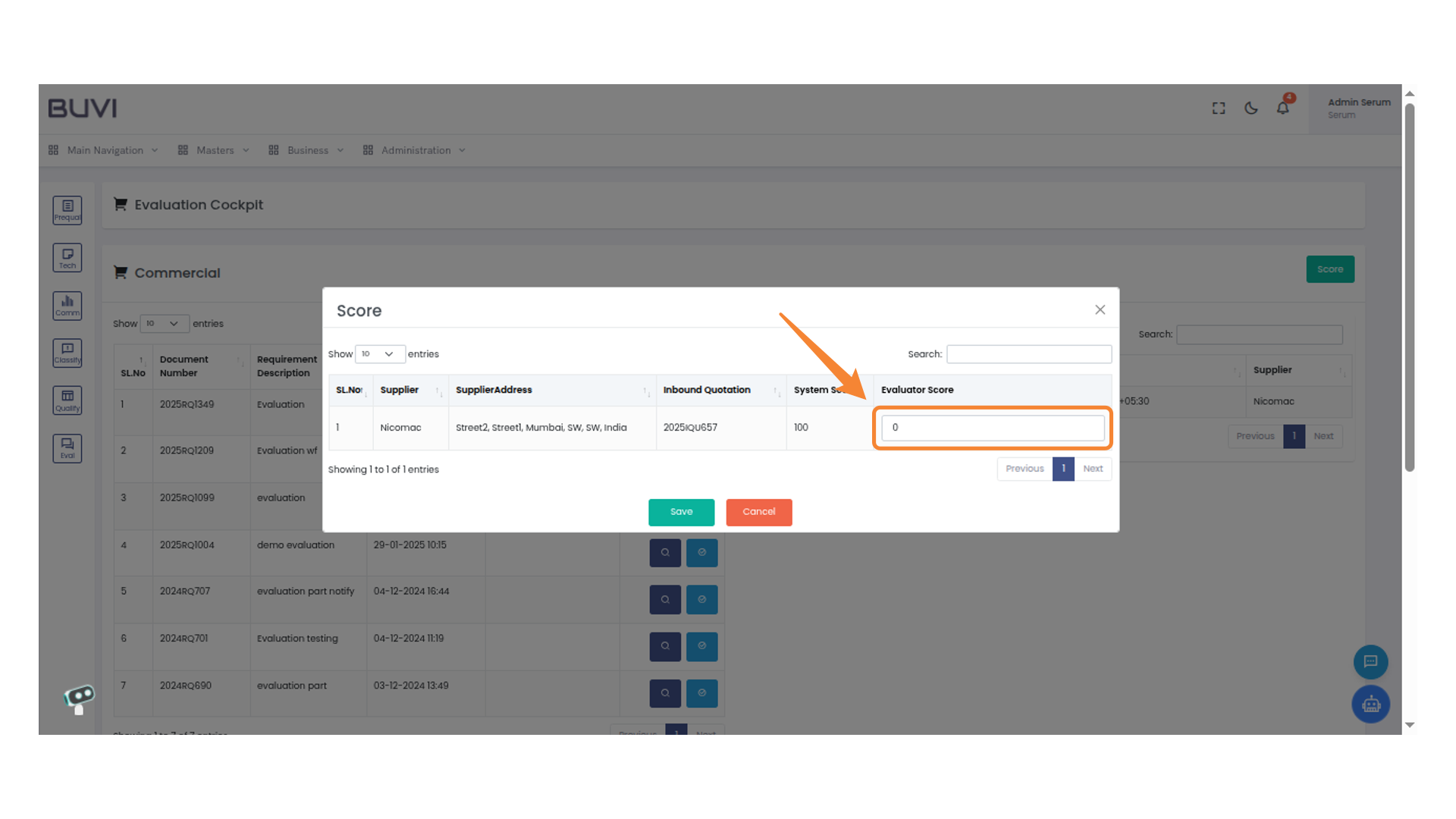Toggle dark mode with the moon icon

pos(1250,108)
